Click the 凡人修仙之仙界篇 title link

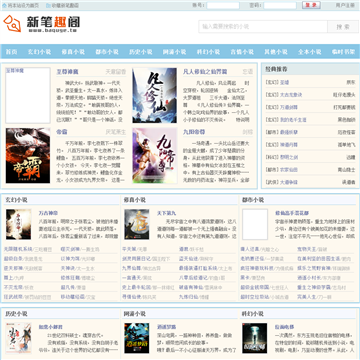pyautogui.click(x=205, y=72)
